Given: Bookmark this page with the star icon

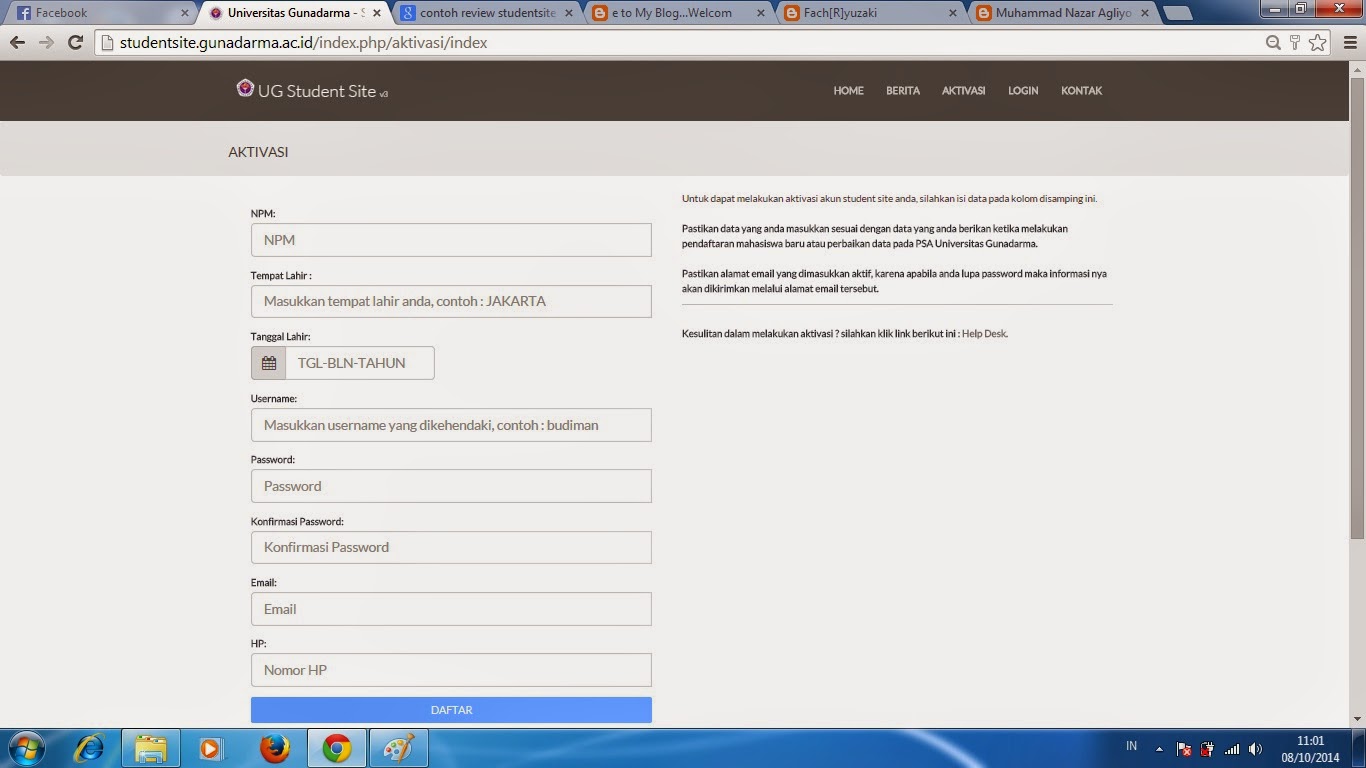Looking at the screenshot, I should tap(1318, 43).
